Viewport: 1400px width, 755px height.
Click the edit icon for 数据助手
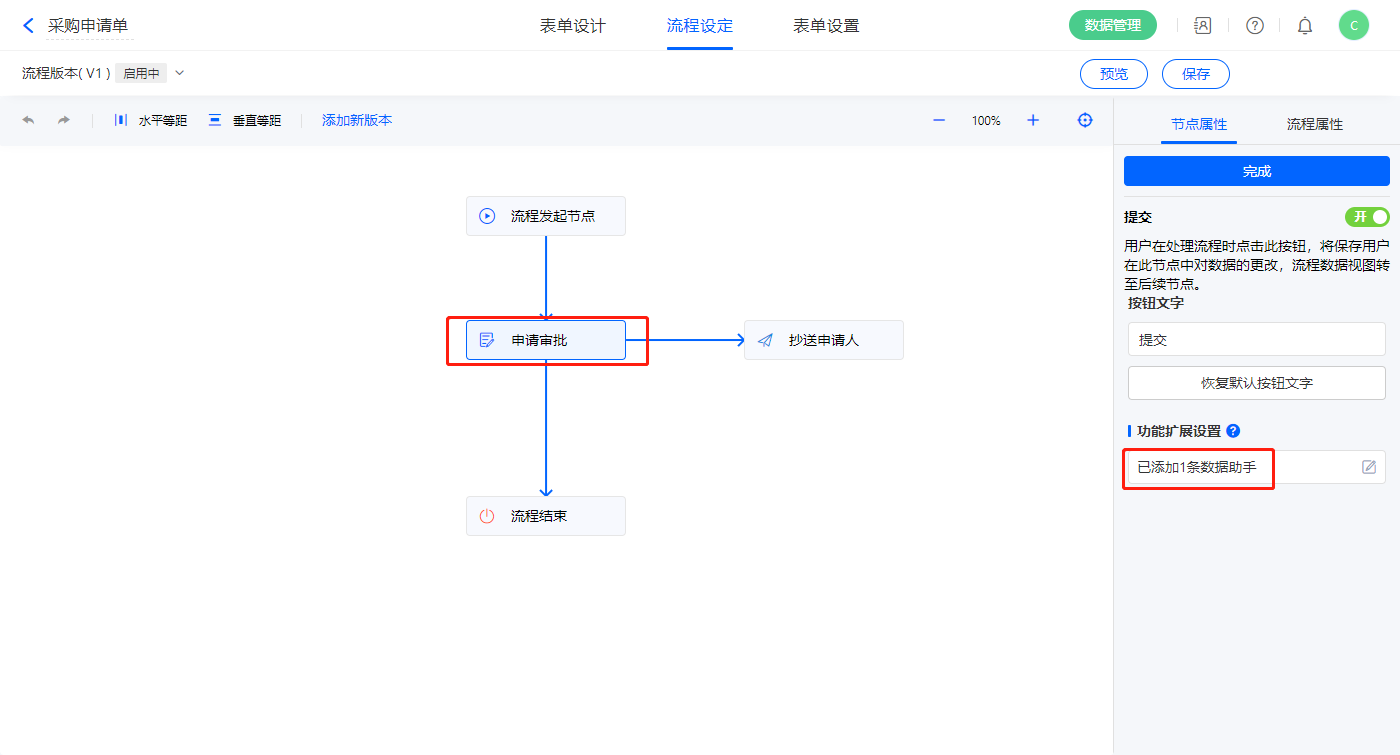point(1369,467)
